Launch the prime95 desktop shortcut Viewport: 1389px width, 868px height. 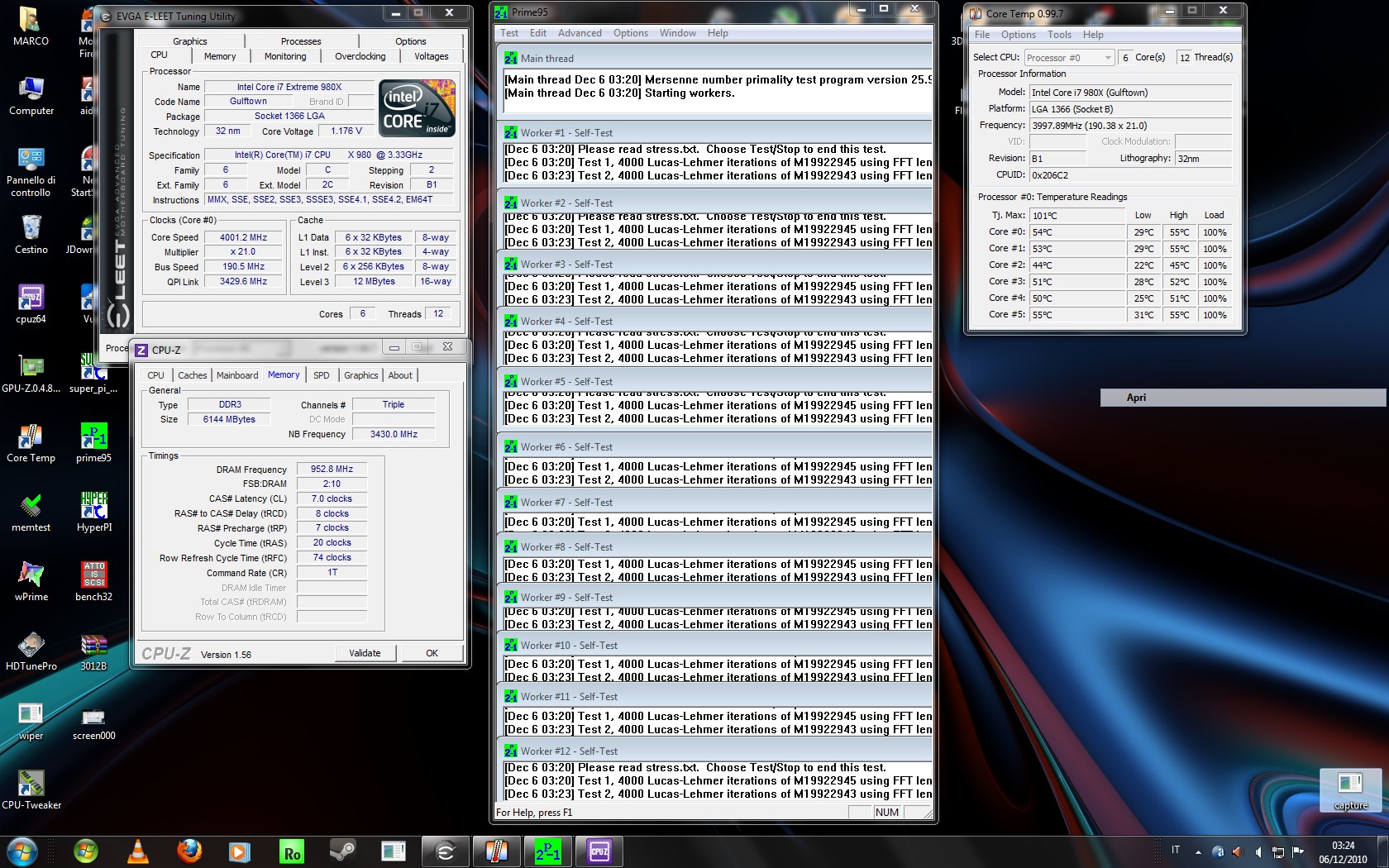pyautogui.click(x=93, y=442)
